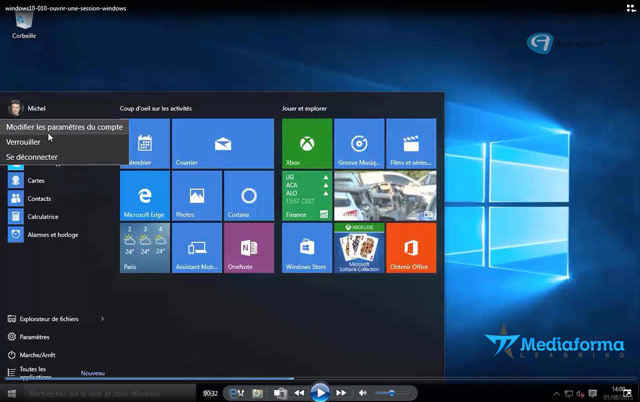Open the Assistant Mobile tile
This screenshot has height=402, width=640.
(x=197, y=248)
